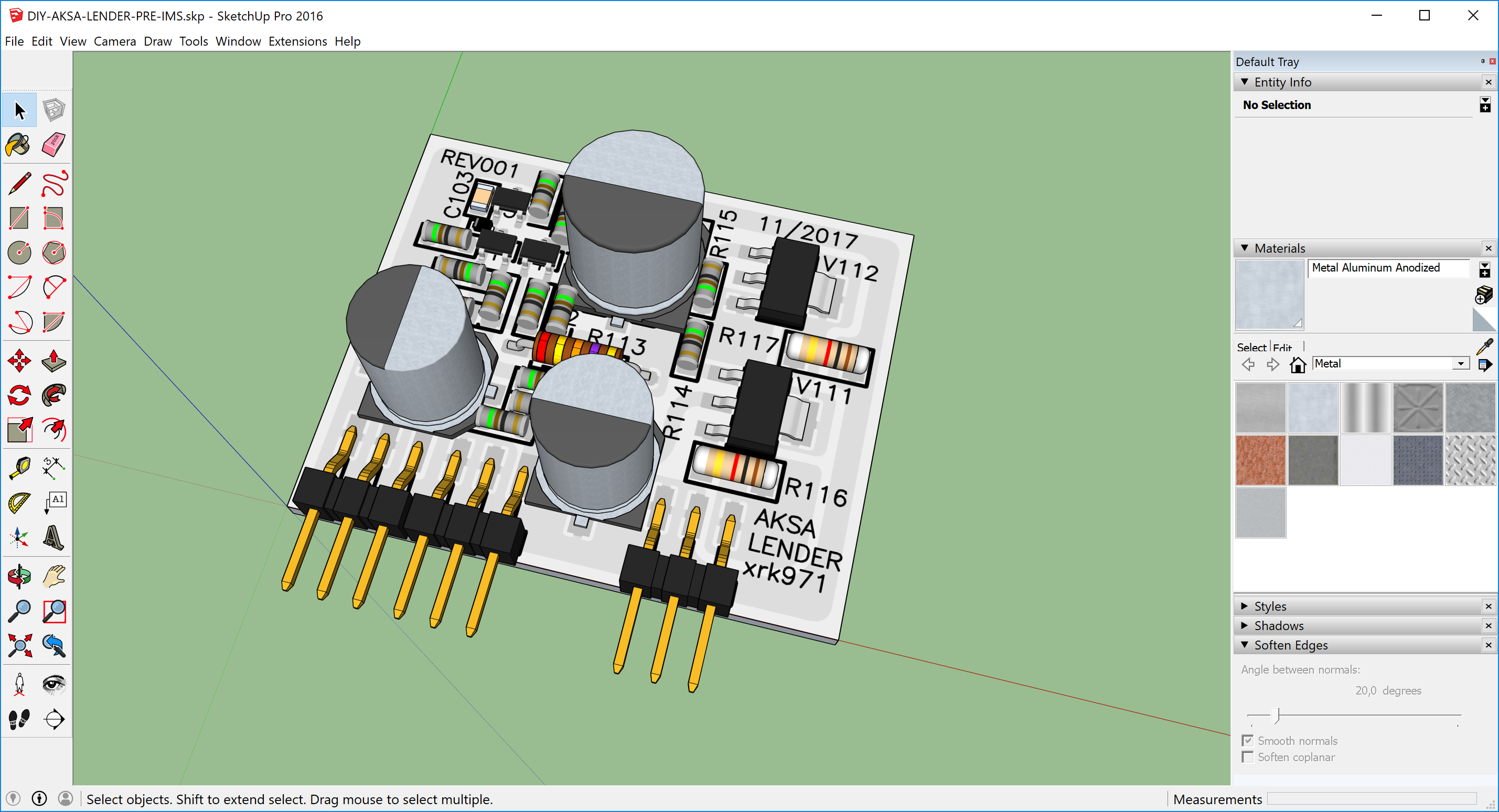Image resolution: width=1499 pixels, height=812 pixels.
Task: Collapse the Materials panel
Action: click(1244, 248)
